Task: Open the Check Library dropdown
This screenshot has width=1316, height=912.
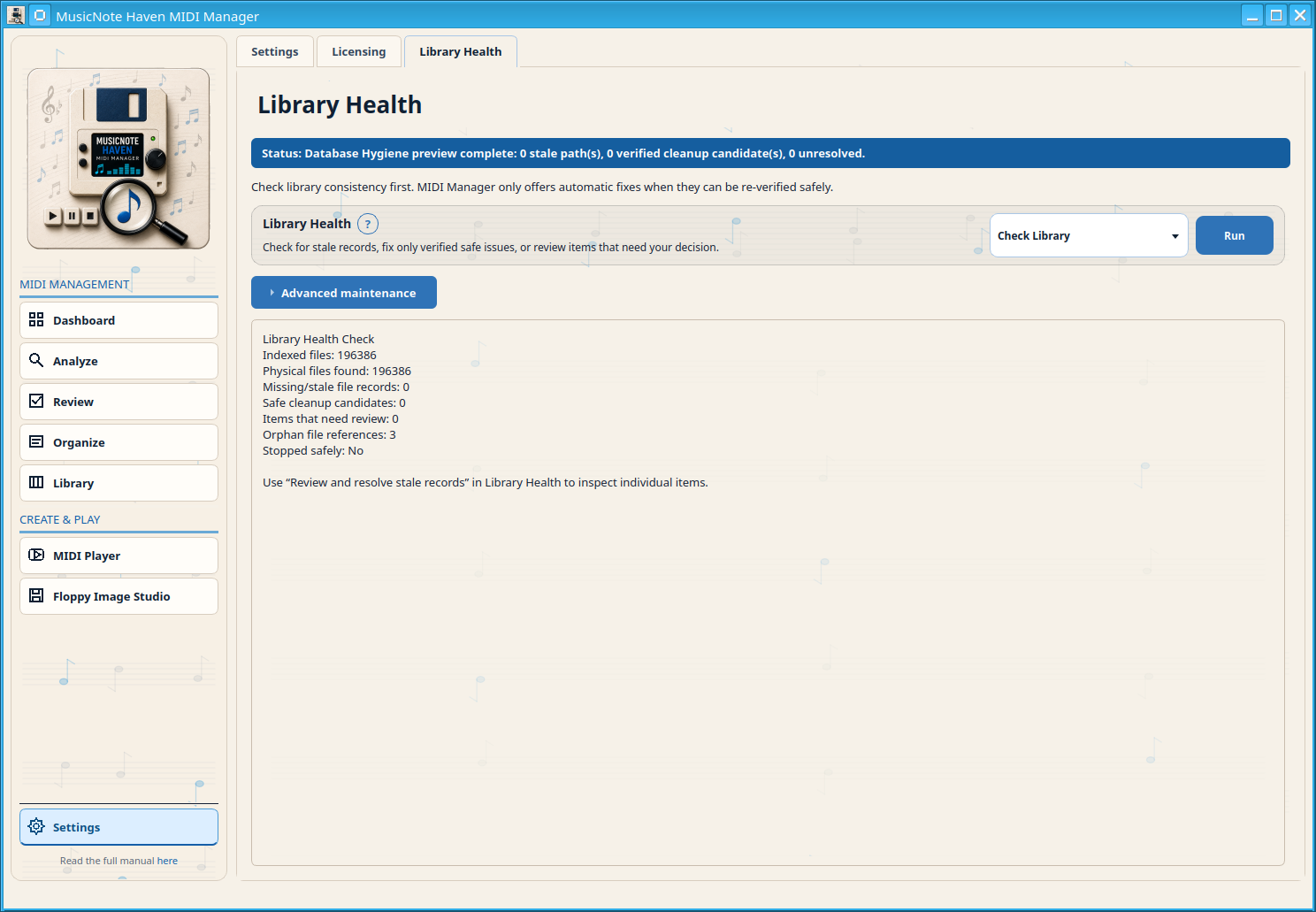Action: [x=1089, y=235]
